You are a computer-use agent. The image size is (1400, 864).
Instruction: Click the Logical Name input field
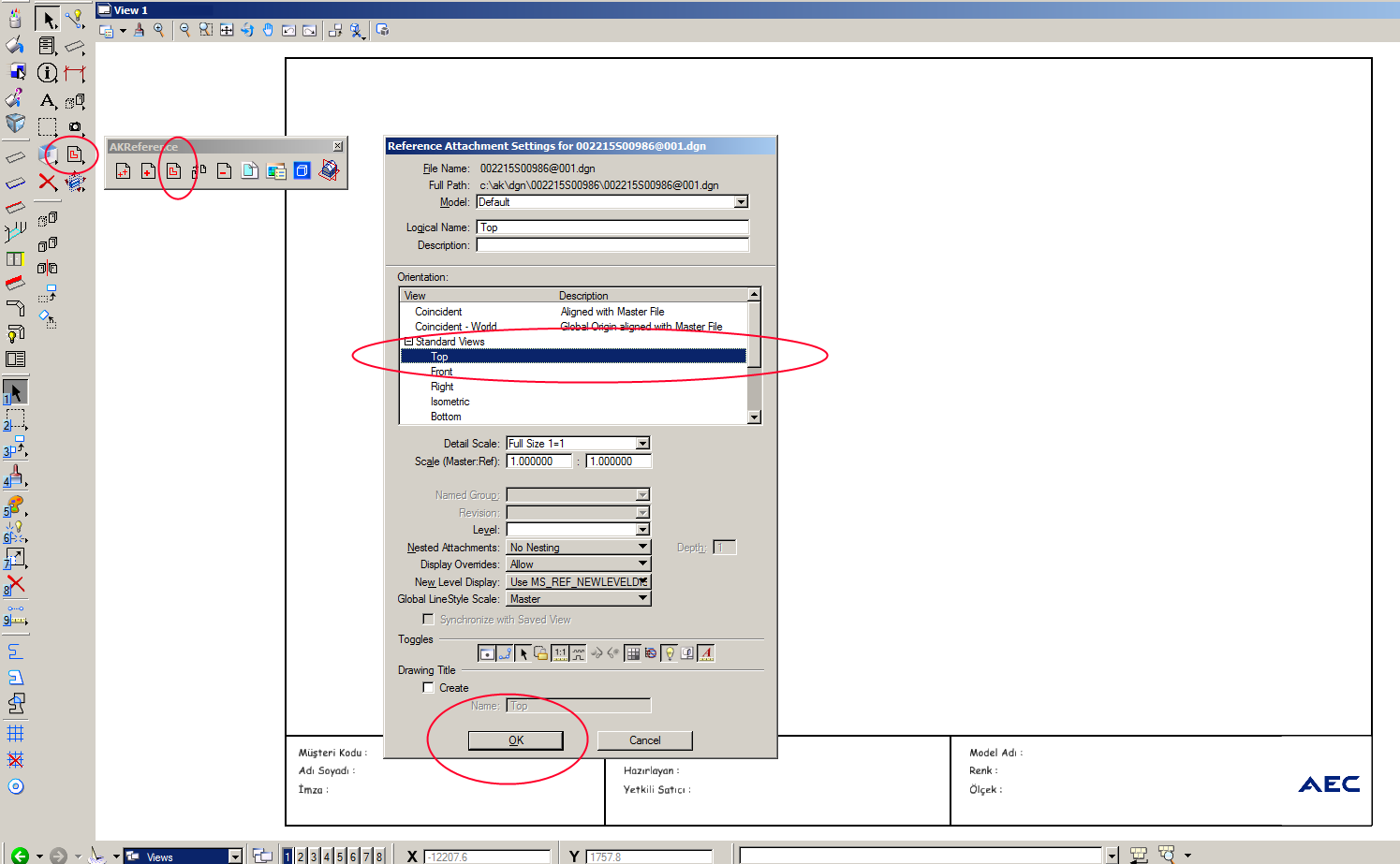click(x=612, y=227)
